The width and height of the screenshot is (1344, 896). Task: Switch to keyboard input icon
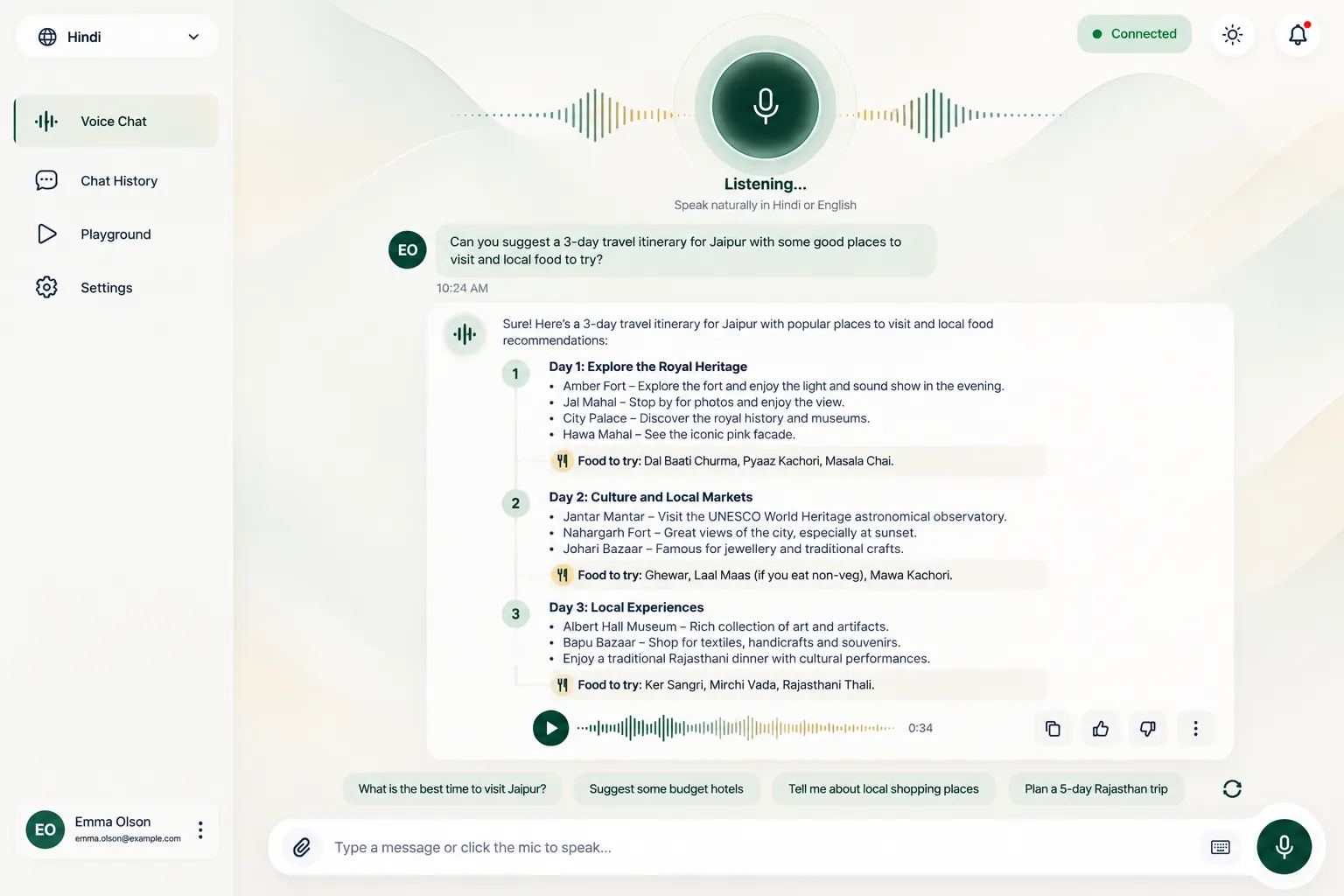tap(1221, 847)
